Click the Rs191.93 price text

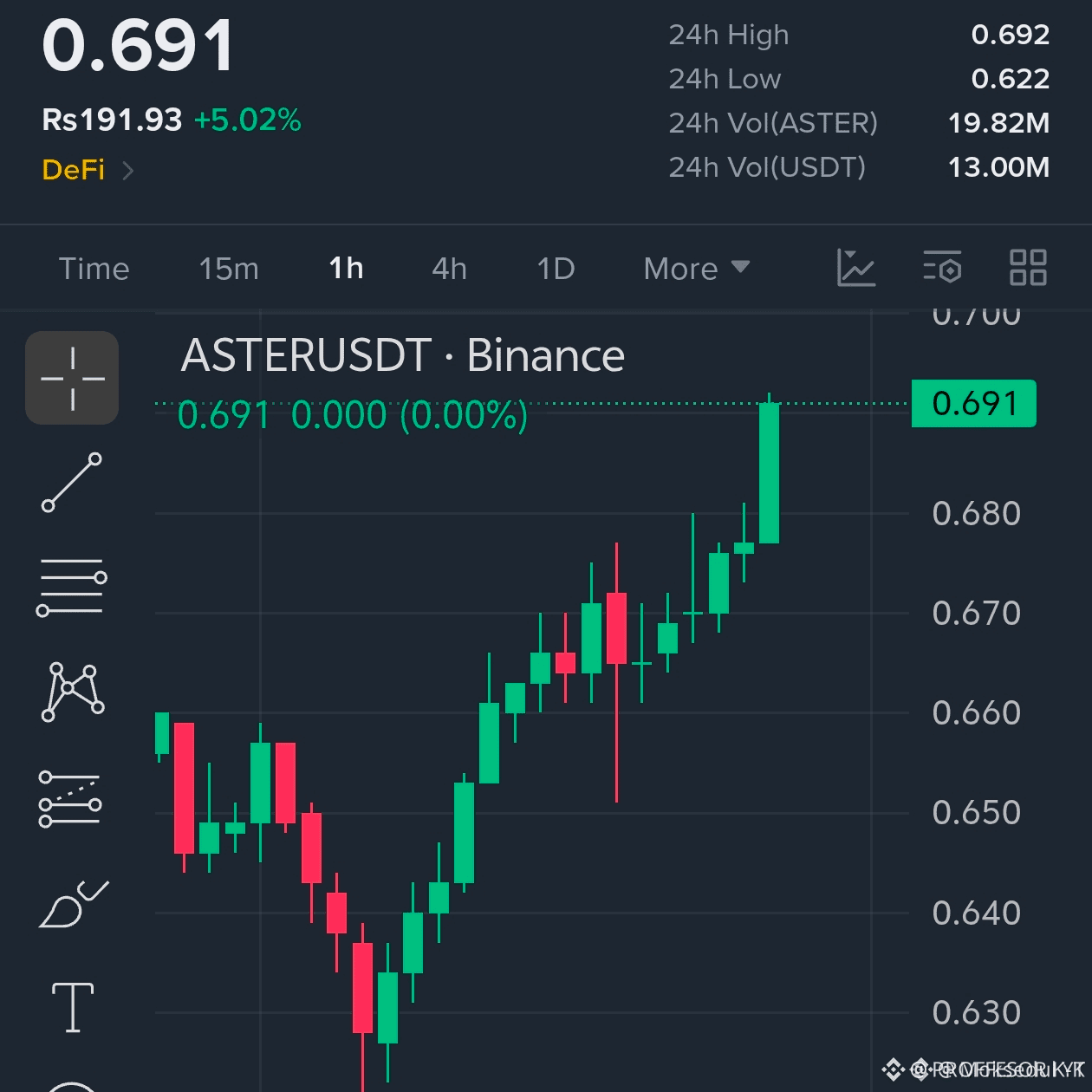point(112,120)
